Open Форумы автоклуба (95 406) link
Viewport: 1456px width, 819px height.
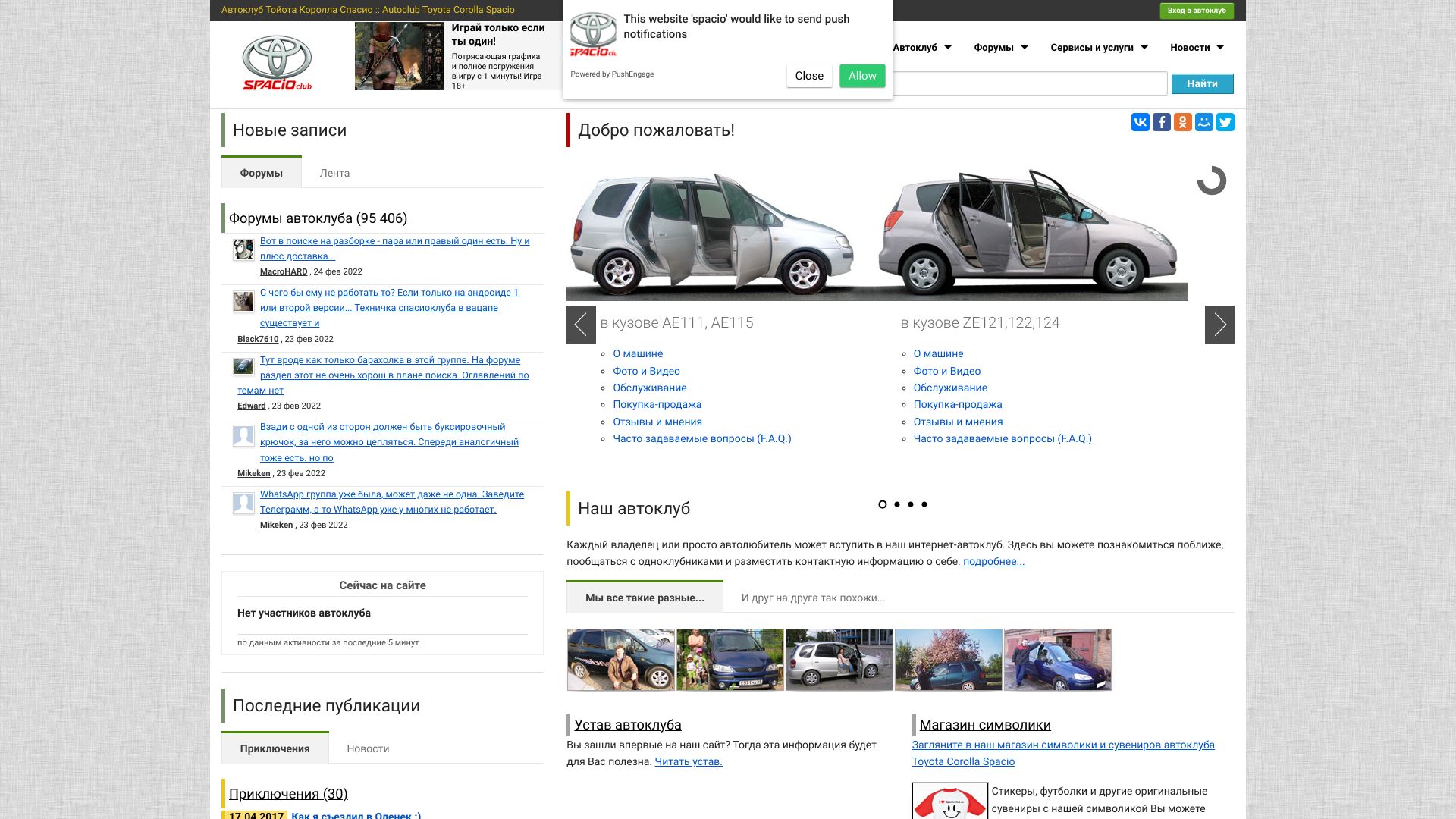tap(318, 218)
